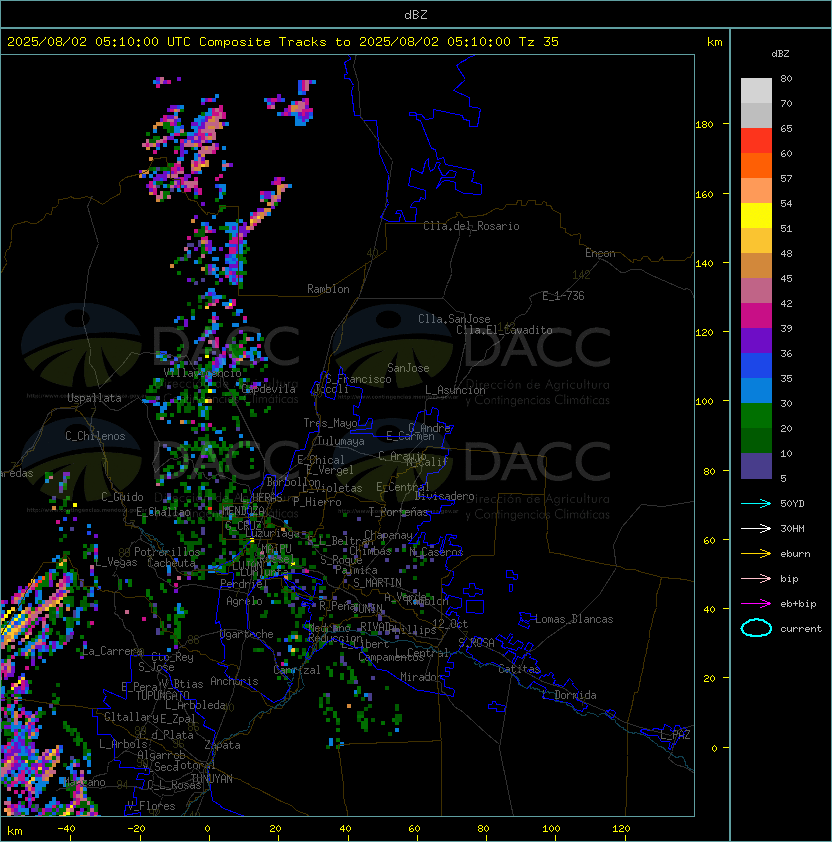Select the bright yellow swatch in the dBZ scale
832x842 pixels.
756,216
